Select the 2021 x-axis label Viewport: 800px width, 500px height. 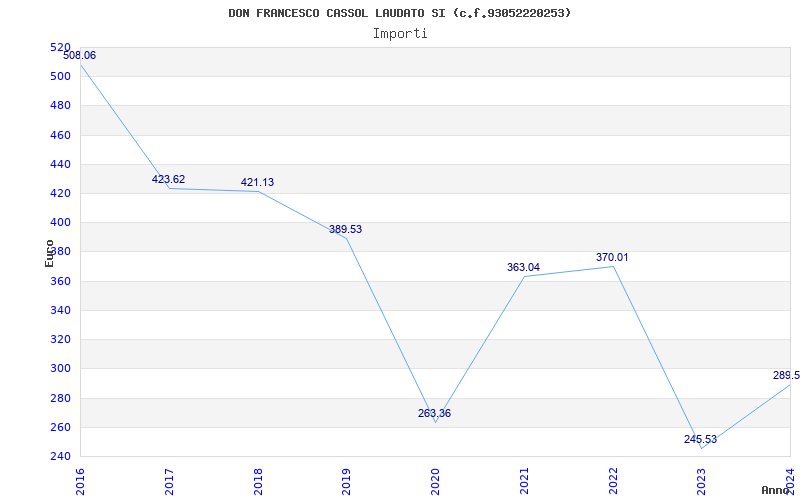[x=524, y=482]
